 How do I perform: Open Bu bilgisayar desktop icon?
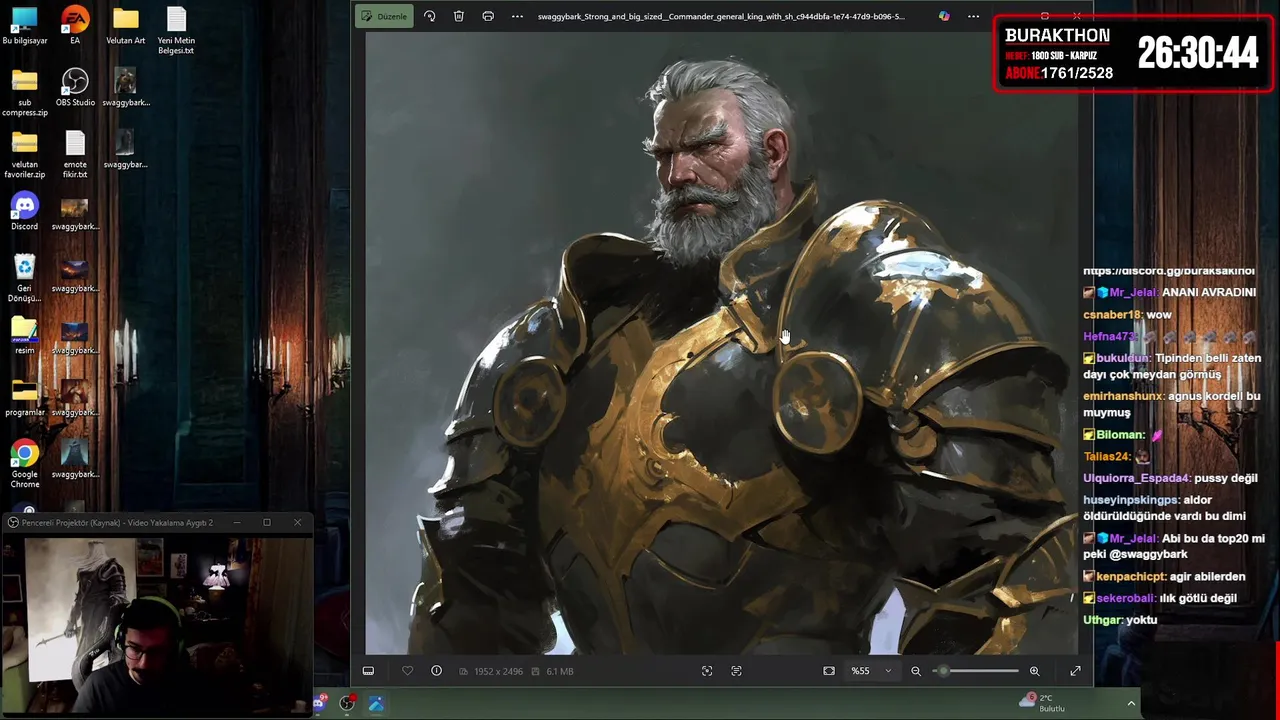[25, 26]
